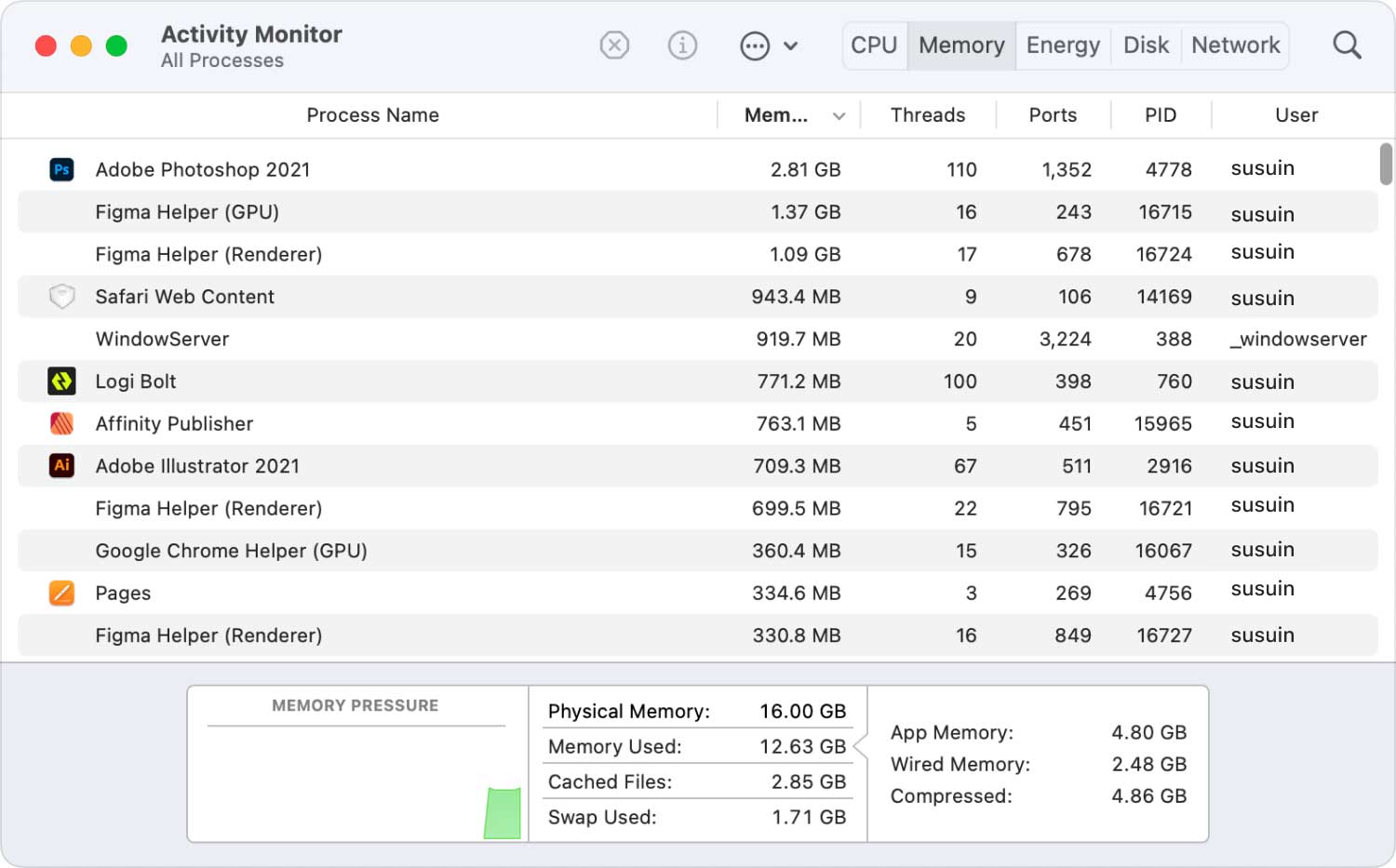Select the Memory tab
The image size is (1396, 868).
[x=961, y=45]
